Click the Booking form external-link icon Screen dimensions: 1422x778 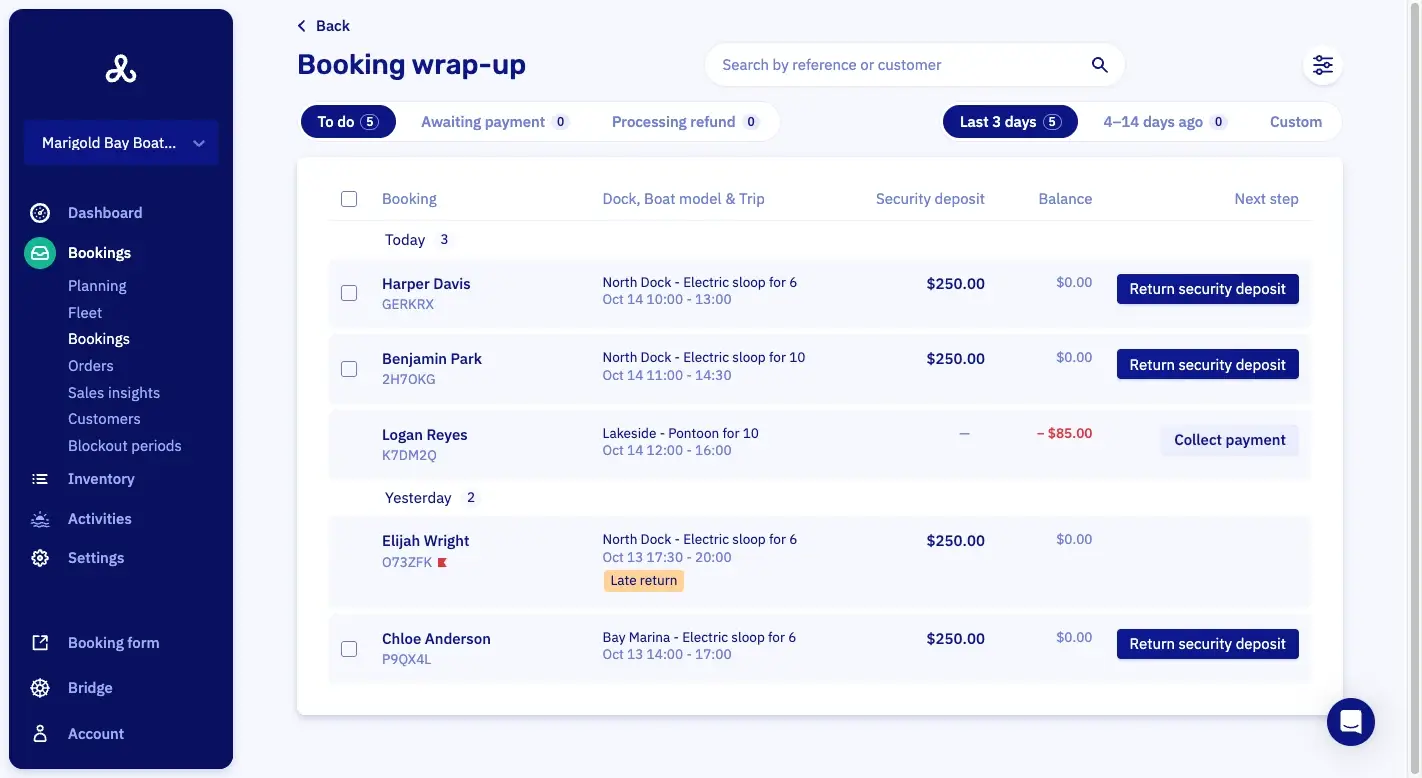point(40,643)
